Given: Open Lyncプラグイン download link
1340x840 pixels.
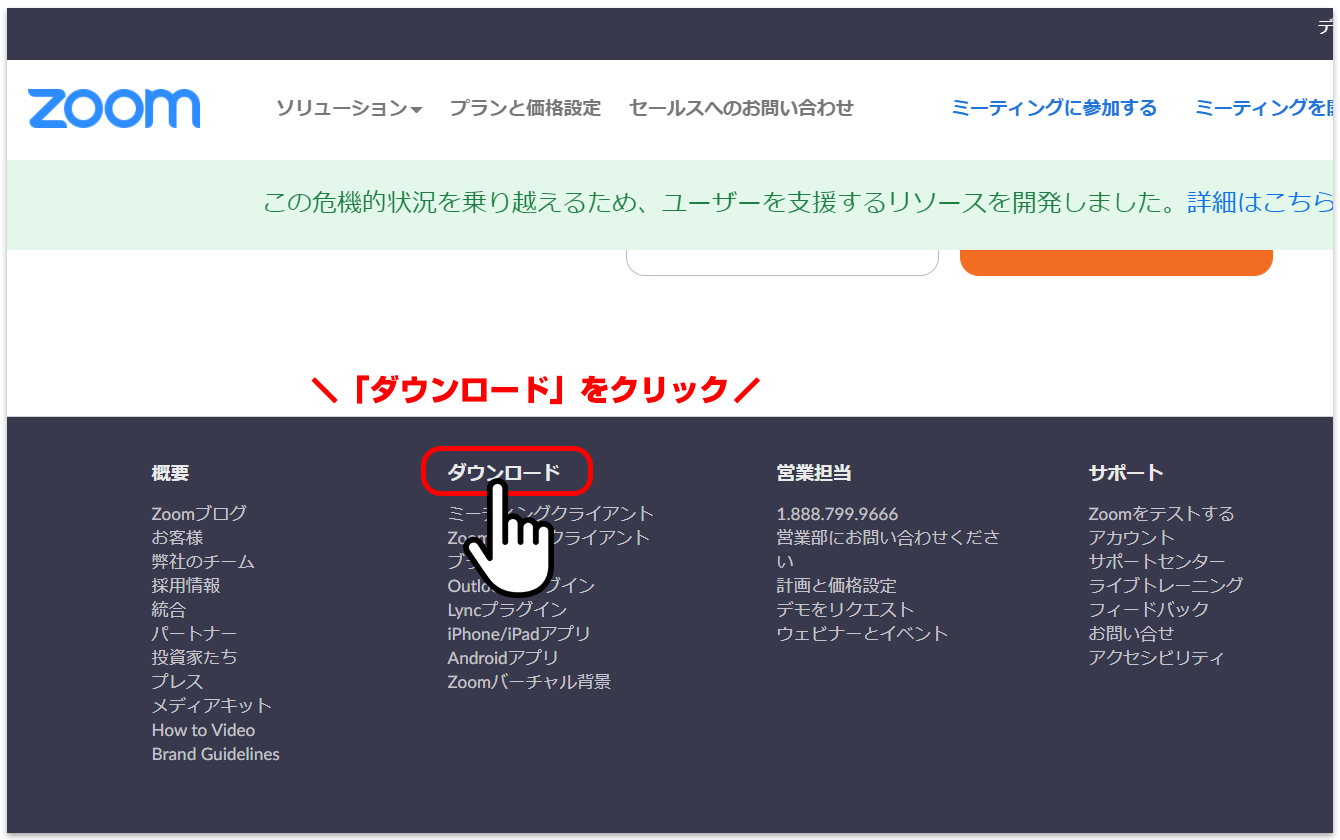Looking at the screenshot, I should (507, 610).
